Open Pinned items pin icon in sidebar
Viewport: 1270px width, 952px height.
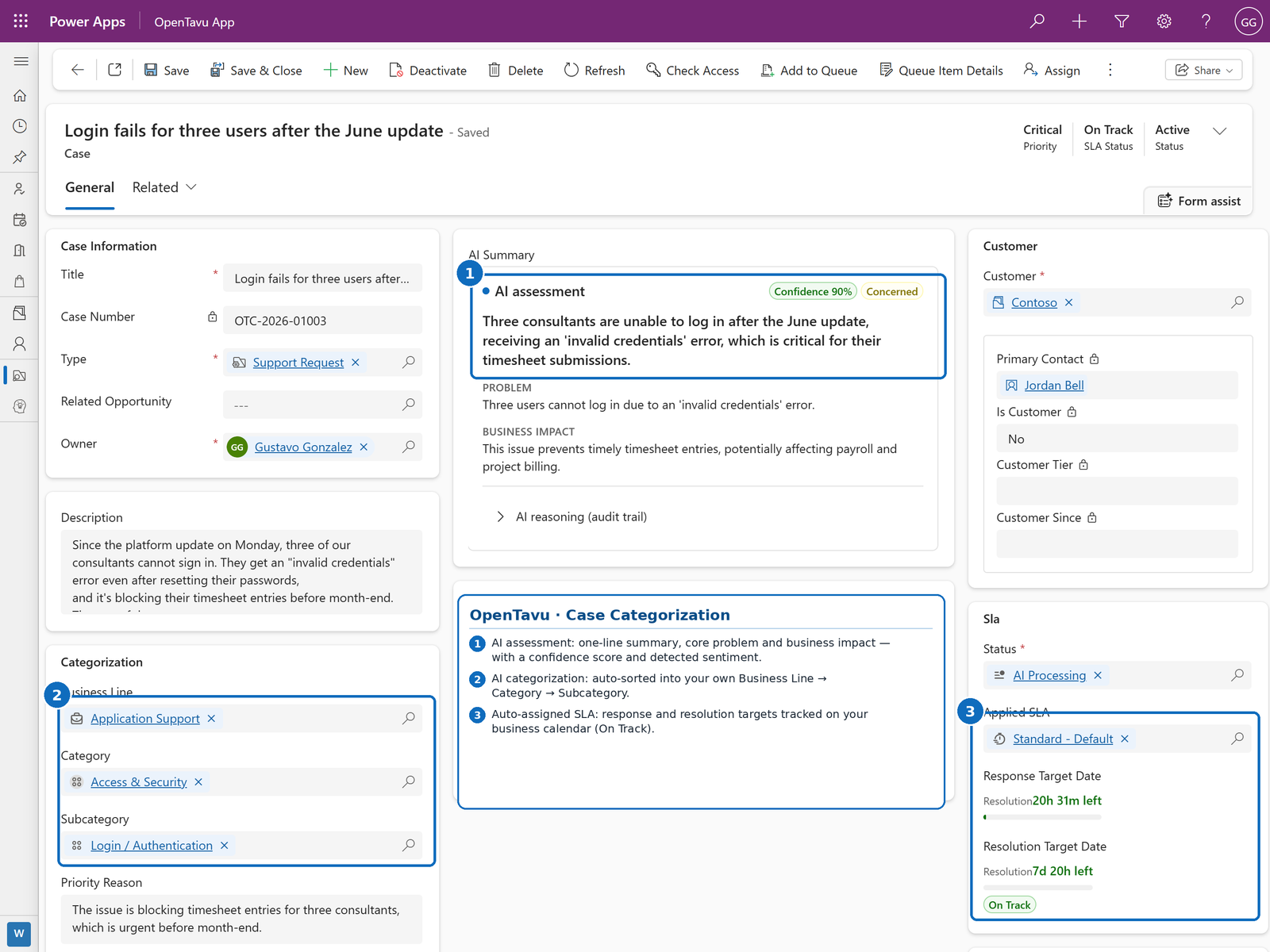click(20, 157)
